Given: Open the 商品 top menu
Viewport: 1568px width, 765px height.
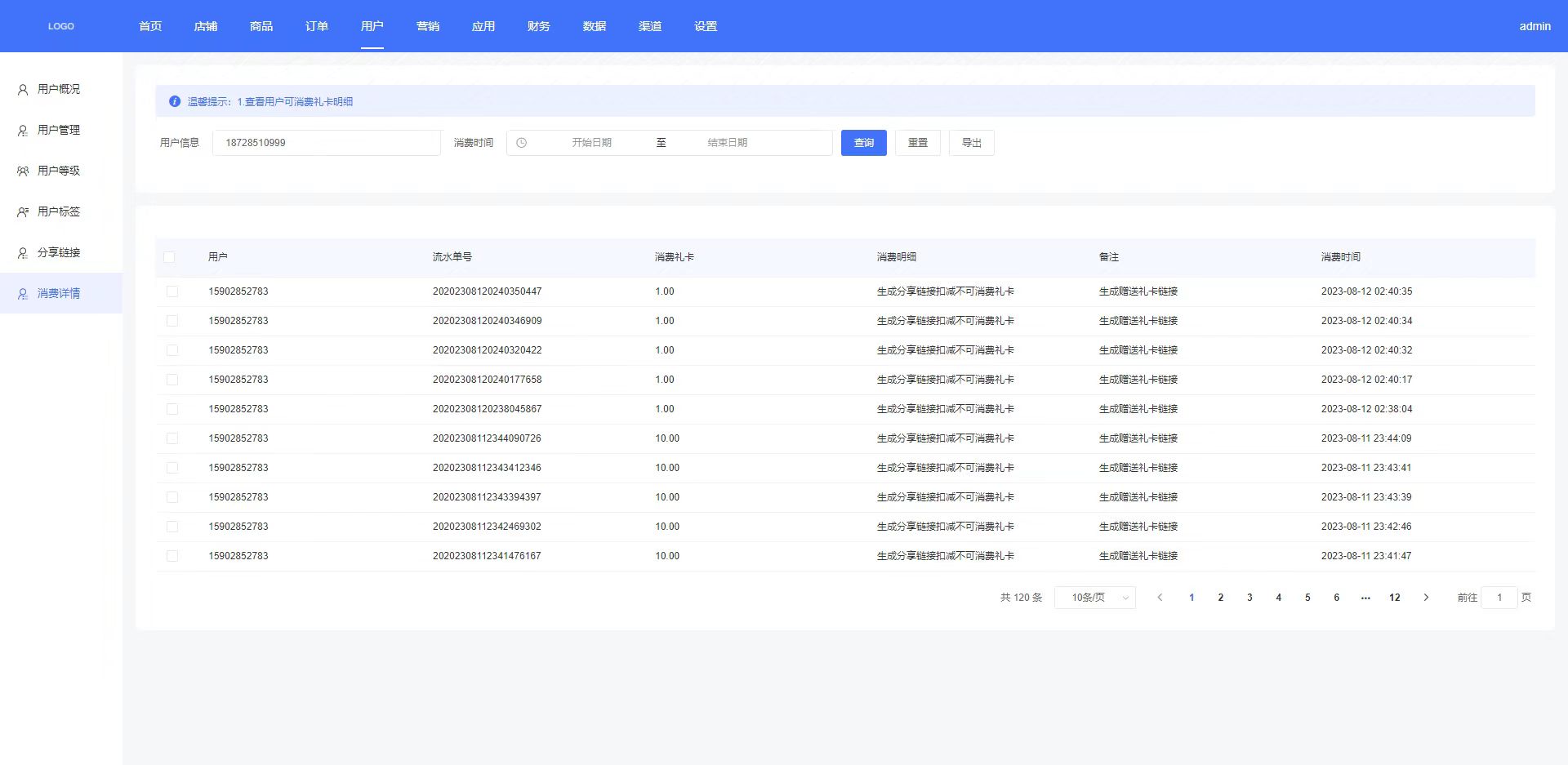Looking at the screenshot, I should tap(261, 26).
